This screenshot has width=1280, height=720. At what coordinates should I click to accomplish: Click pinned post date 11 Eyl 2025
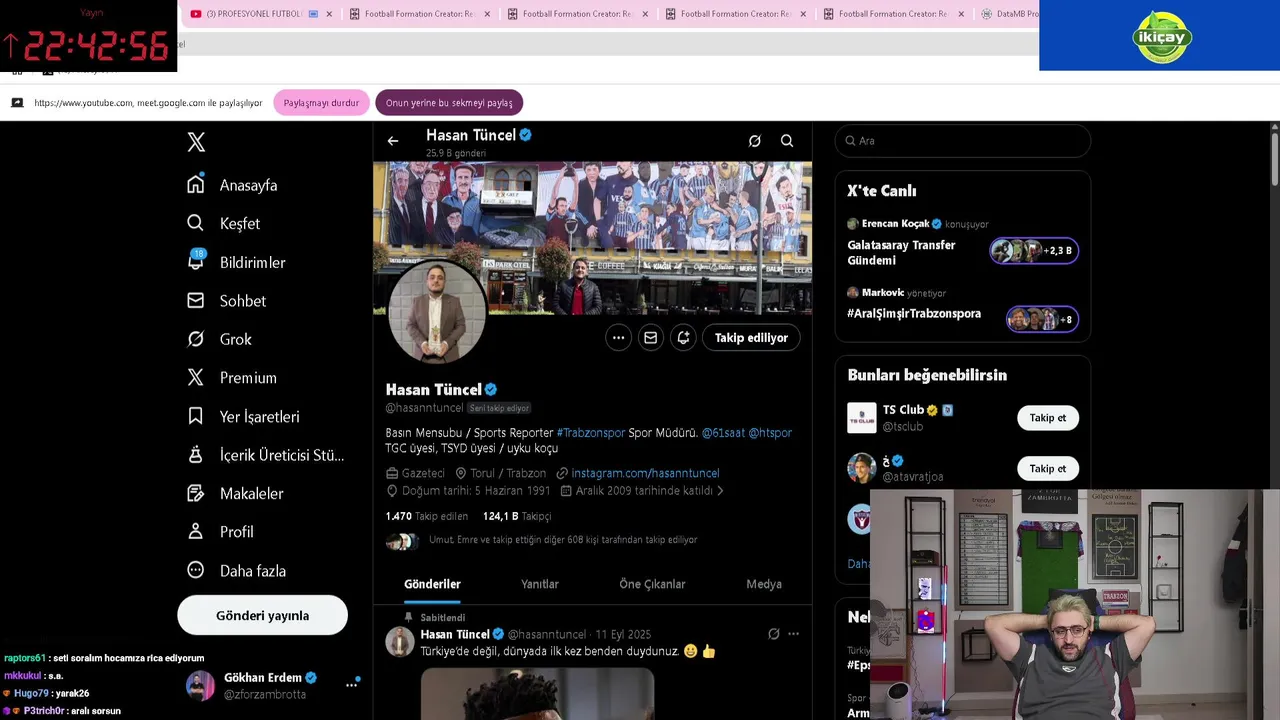click(623, 635)
